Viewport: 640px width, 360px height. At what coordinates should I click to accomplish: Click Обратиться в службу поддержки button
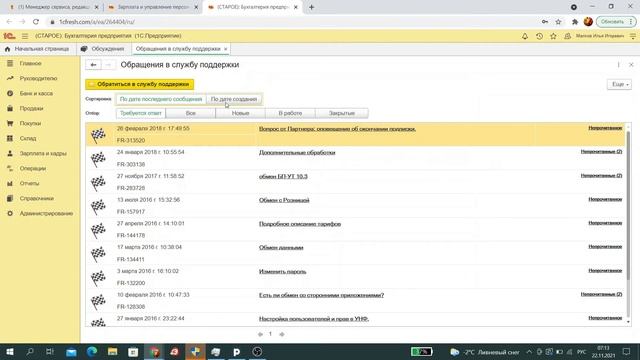pyautogui.click(x=140, y=84)
